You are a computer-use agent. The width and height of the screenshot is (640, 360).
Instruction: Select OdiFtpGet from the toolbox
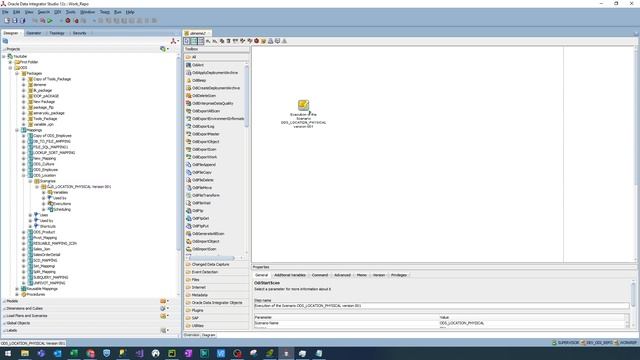coord(200,218)
